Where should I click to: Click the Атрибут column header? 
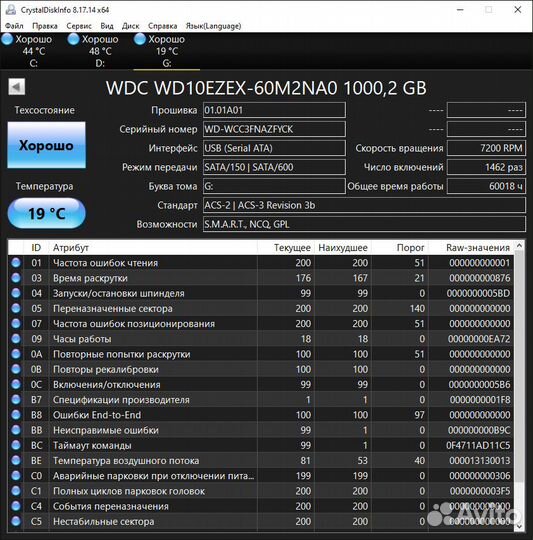pyautogui.click(x=153, y=248)
